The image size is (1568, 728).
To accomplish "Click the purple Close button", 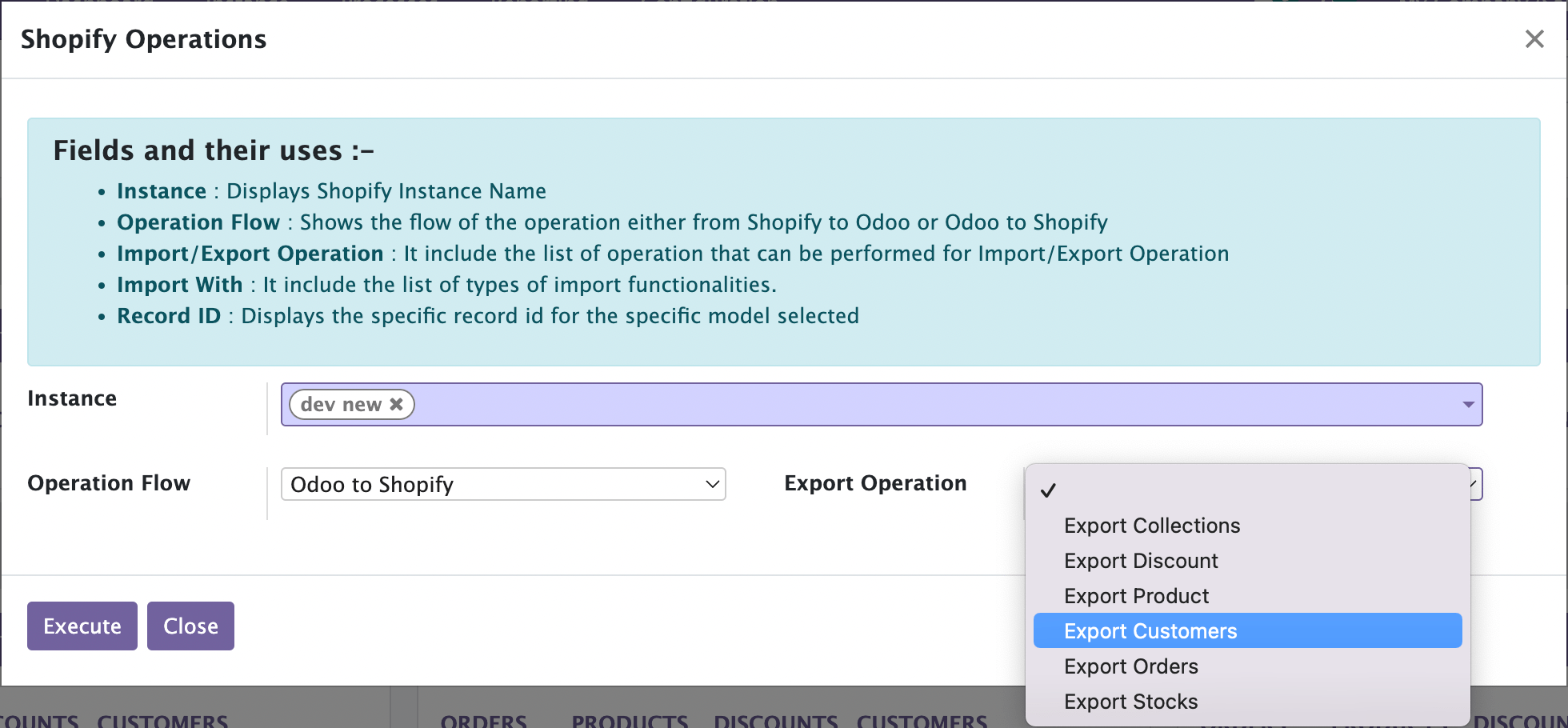I will click(190, 626).
